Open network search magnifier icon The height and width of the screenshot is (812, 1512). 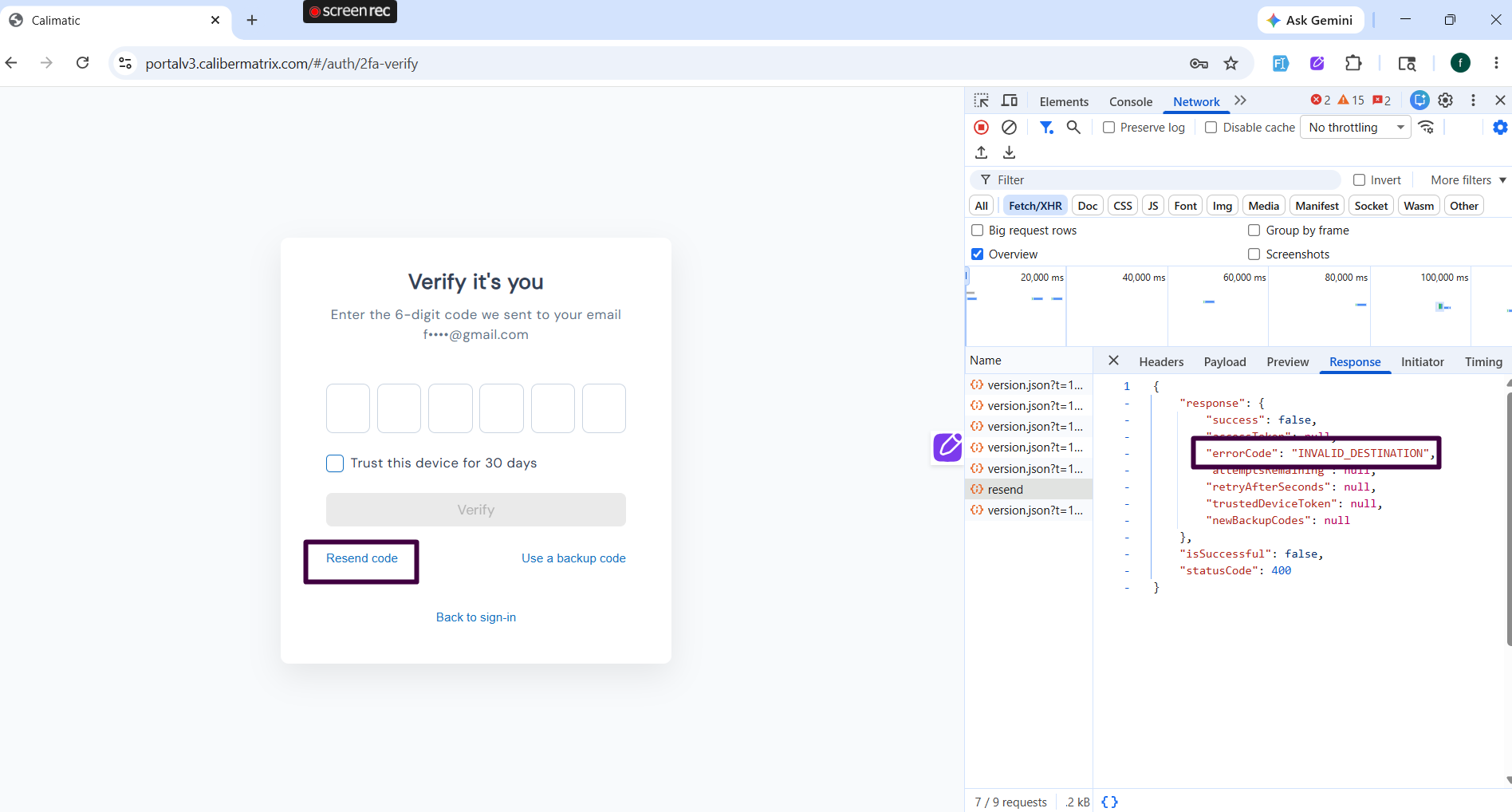tap(1074, 127)
